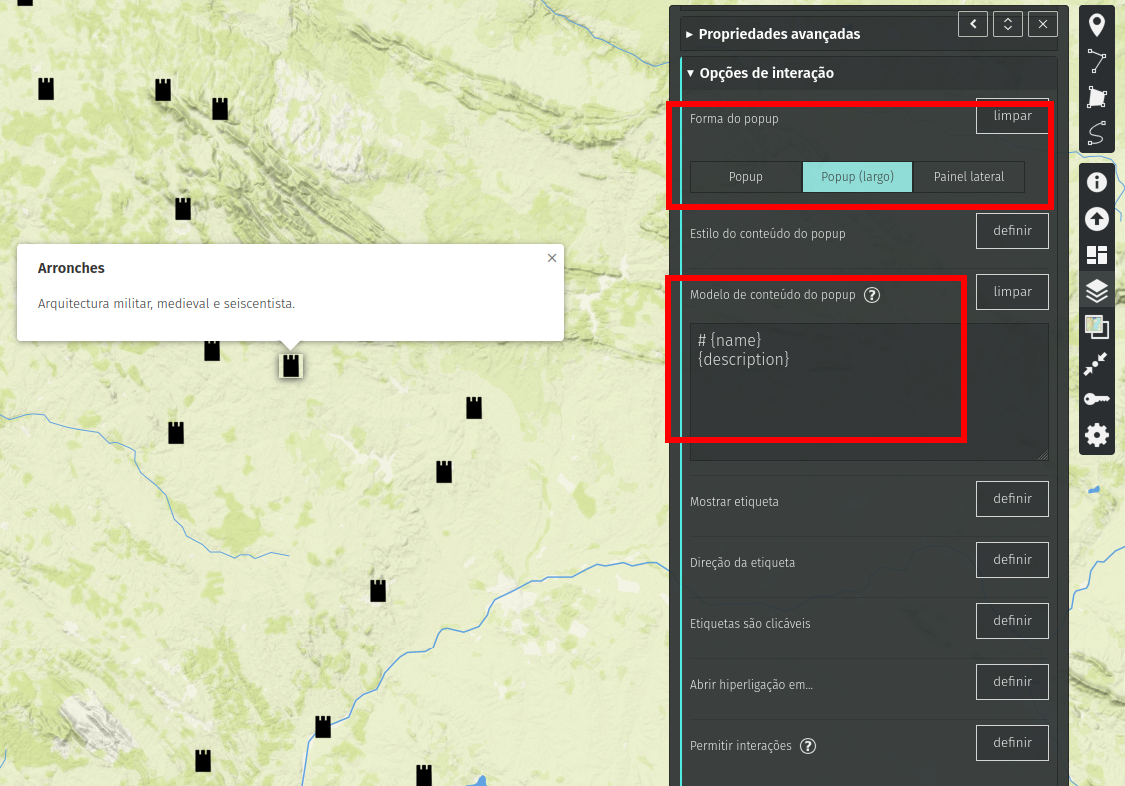Open map info (i) icon
Image resolution: width=1125 pixels, height=786 pixels.
[x=1096, y=182]
